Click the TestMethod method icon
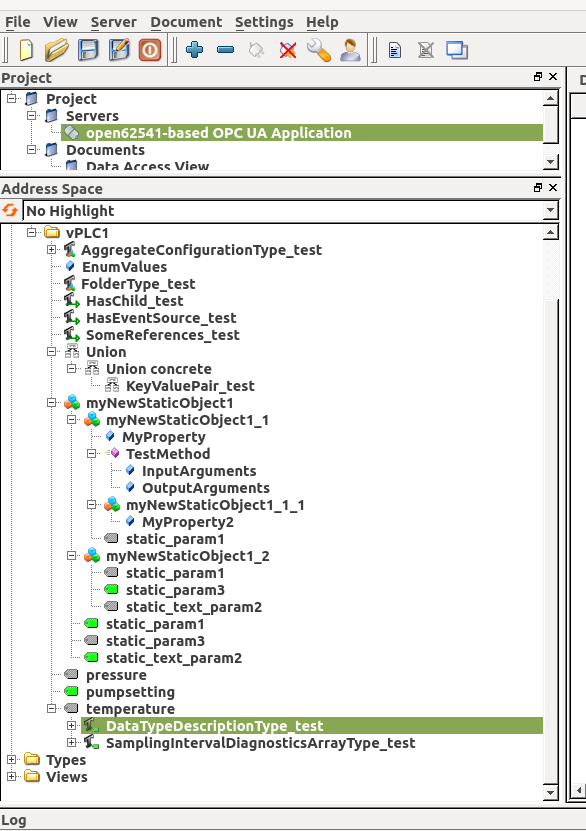This screenshot has width=586, height=831. [x=112, y=454]
